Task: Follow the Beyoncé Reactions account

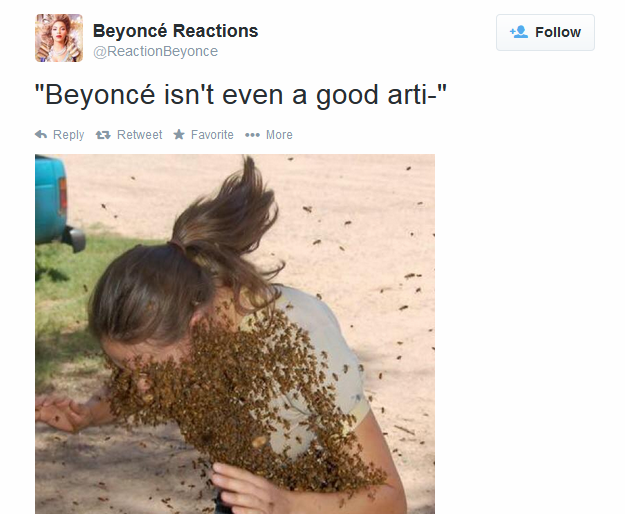Action: pos(545,32)
